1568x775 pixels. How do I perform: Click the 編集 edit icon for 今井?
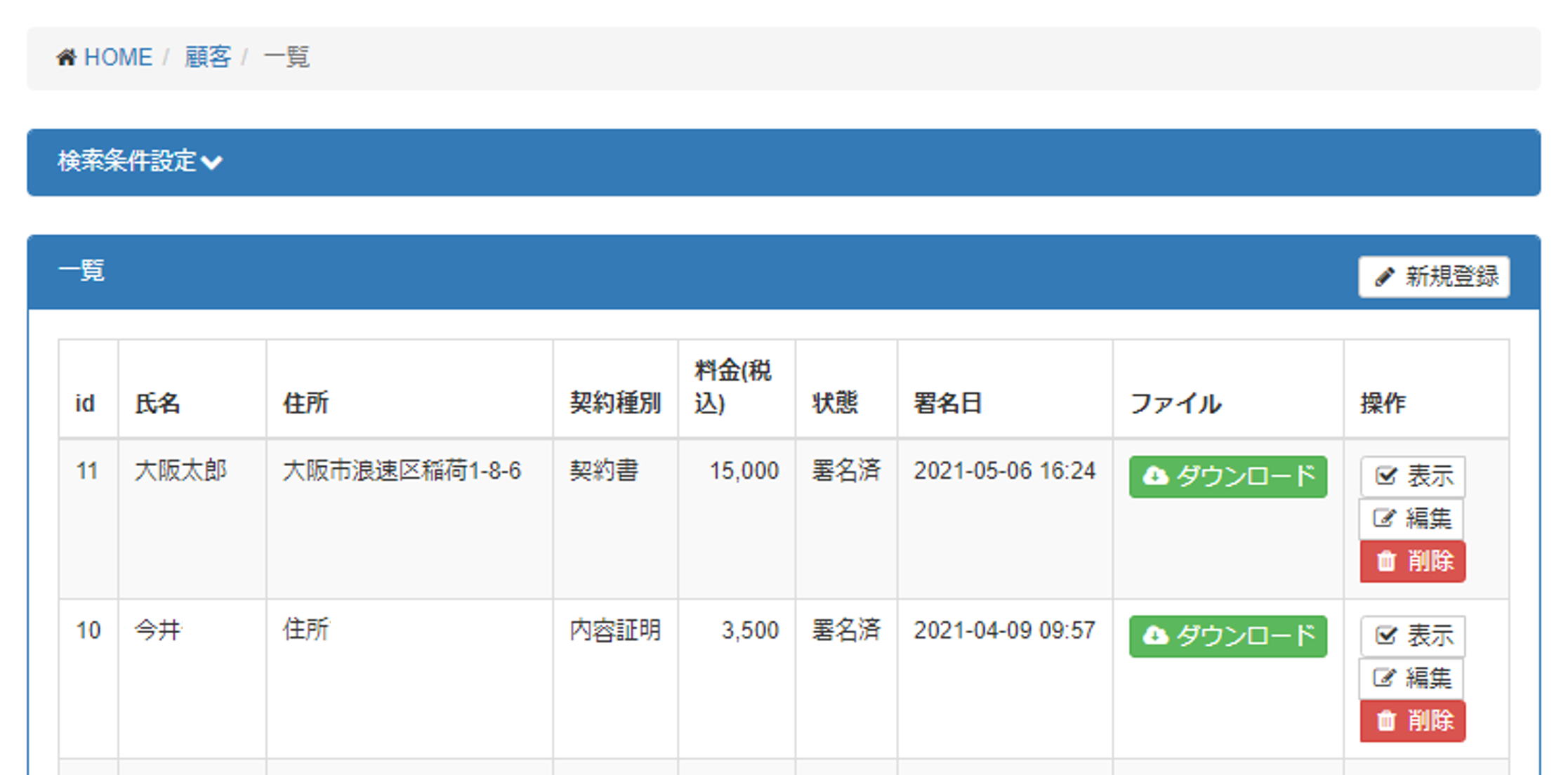(1385, 678)
